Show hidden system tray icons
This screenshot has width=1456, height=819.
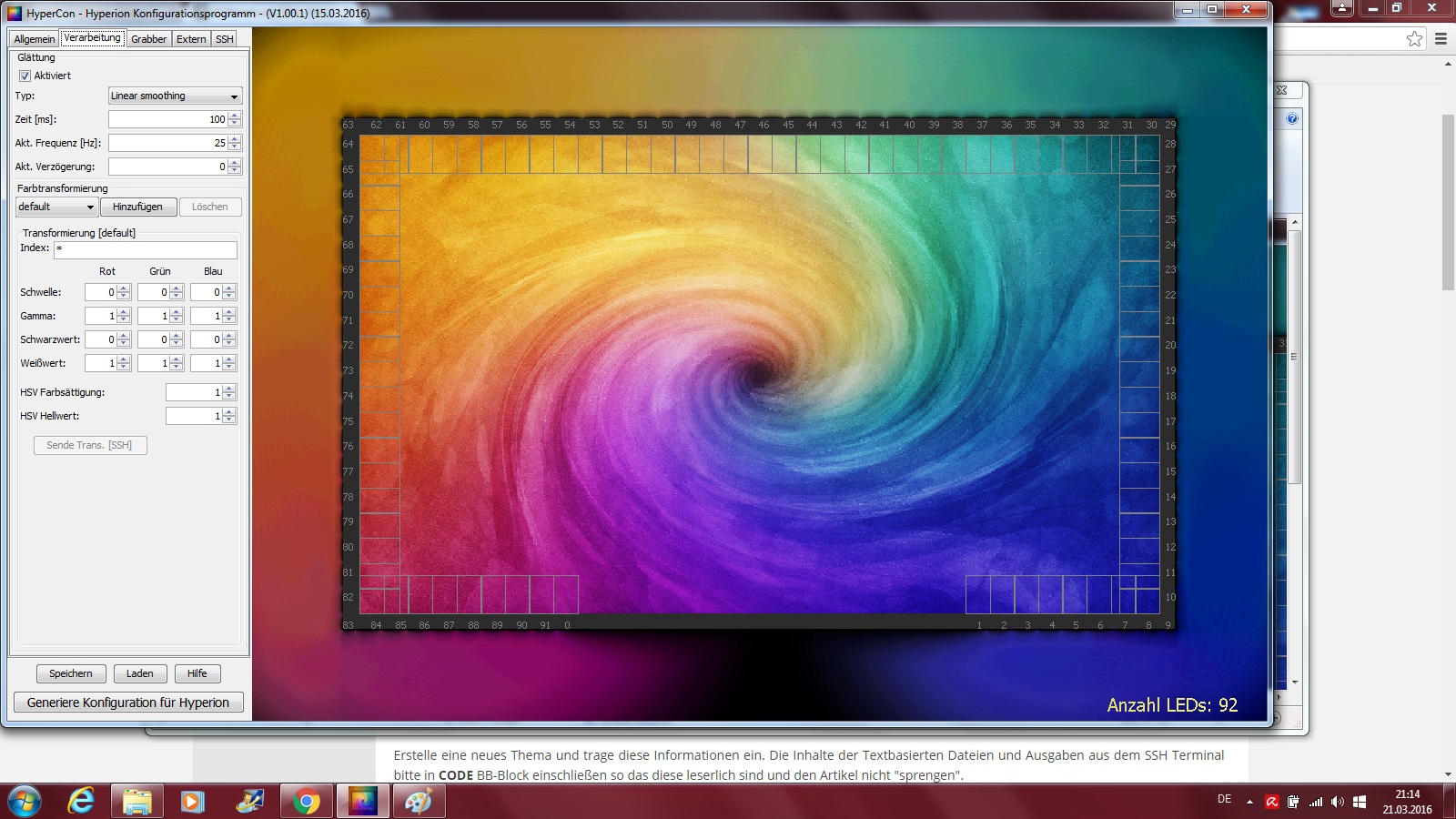pos(1249,802)
